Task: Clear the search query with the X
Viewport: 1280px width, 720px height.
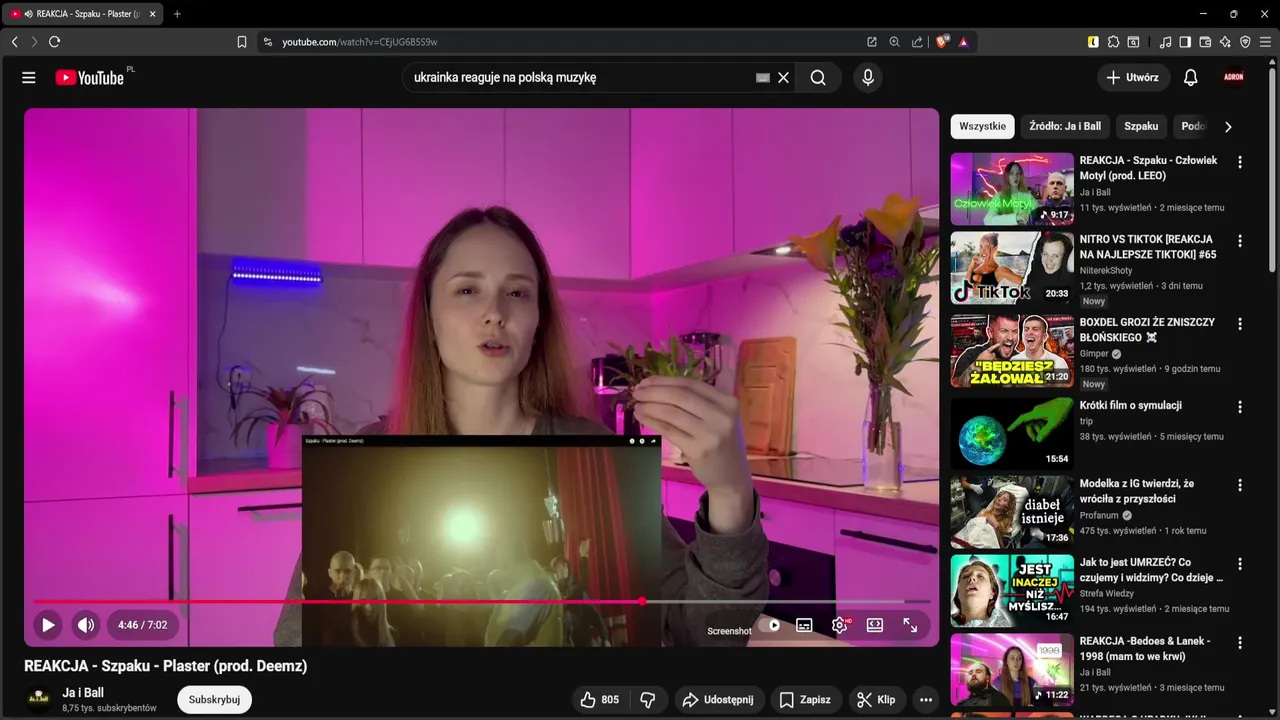Action: click(784, 77)
